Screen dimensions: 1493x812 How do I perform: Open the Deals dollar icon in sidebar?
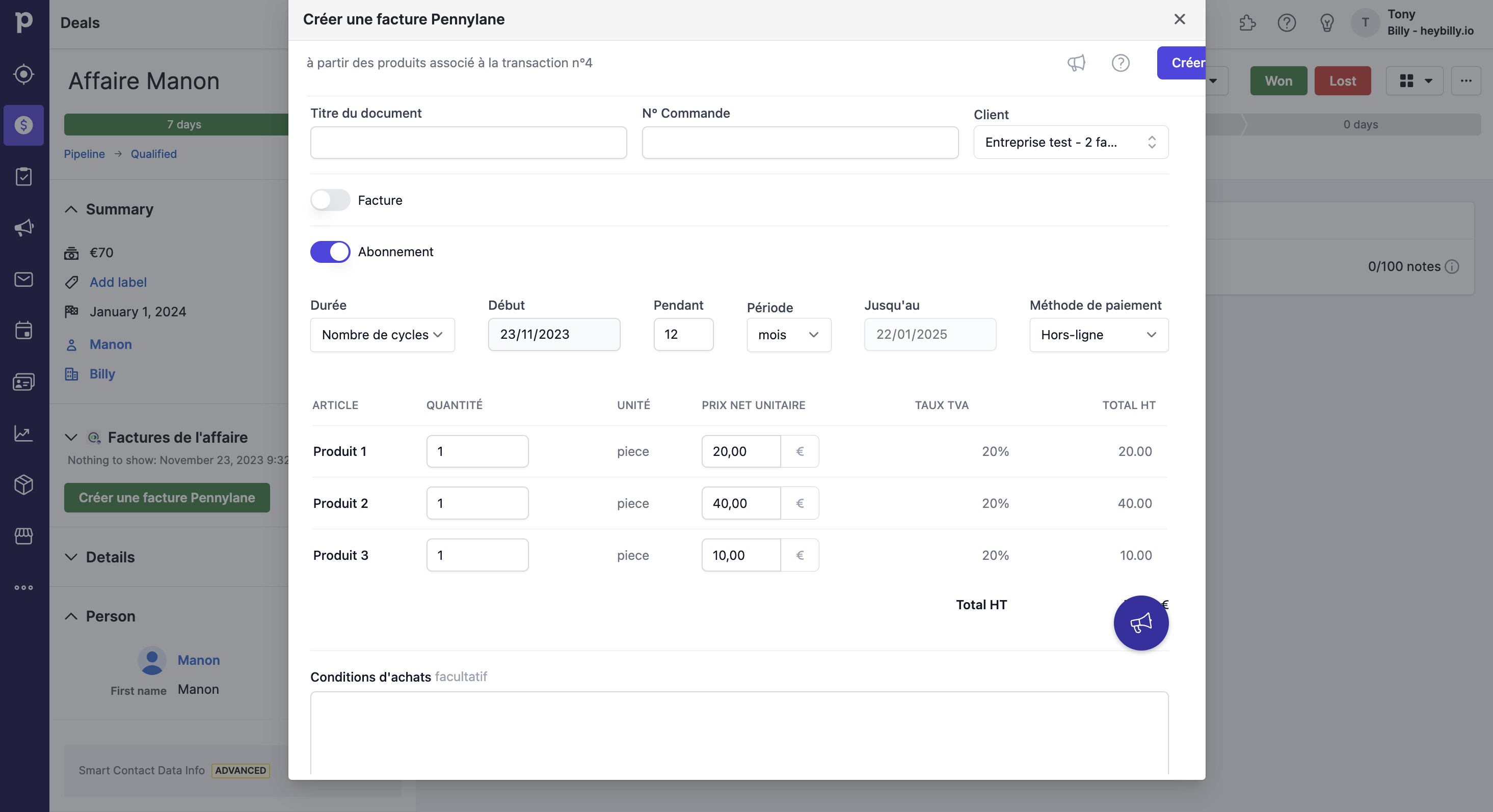click(x=24, y=125)
